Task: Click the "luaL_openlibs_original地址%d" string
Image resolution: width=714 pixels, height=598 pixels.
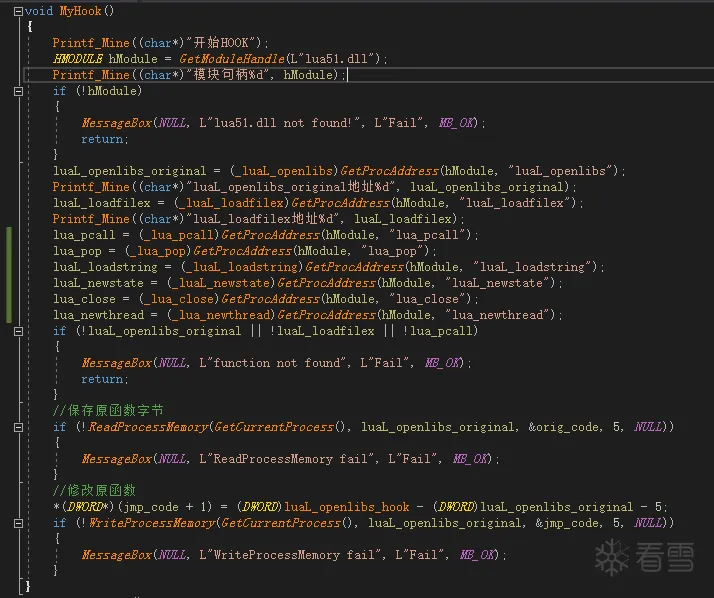Action: point(293,187)
